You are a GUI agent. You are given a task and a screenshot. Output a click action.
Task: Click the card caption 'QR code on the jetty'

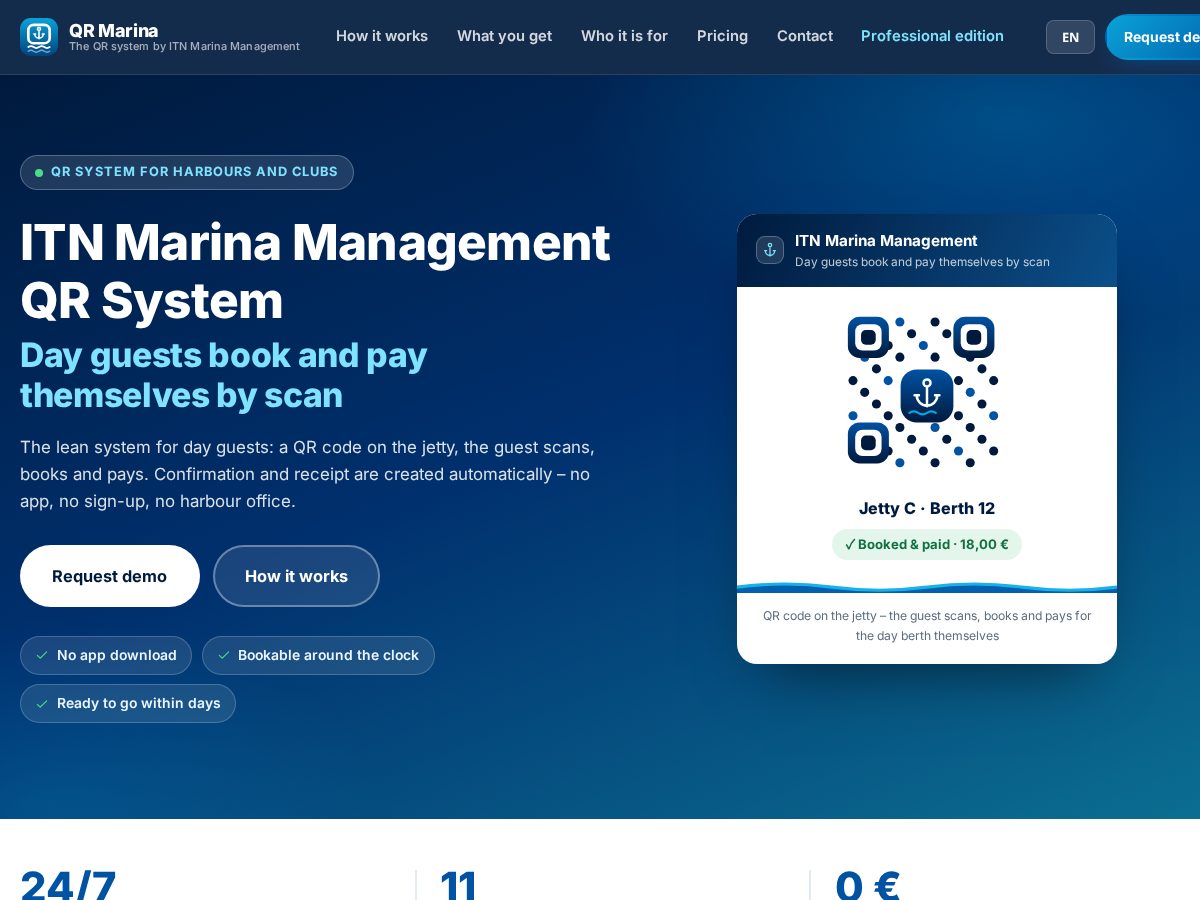[x=927, y=626]
